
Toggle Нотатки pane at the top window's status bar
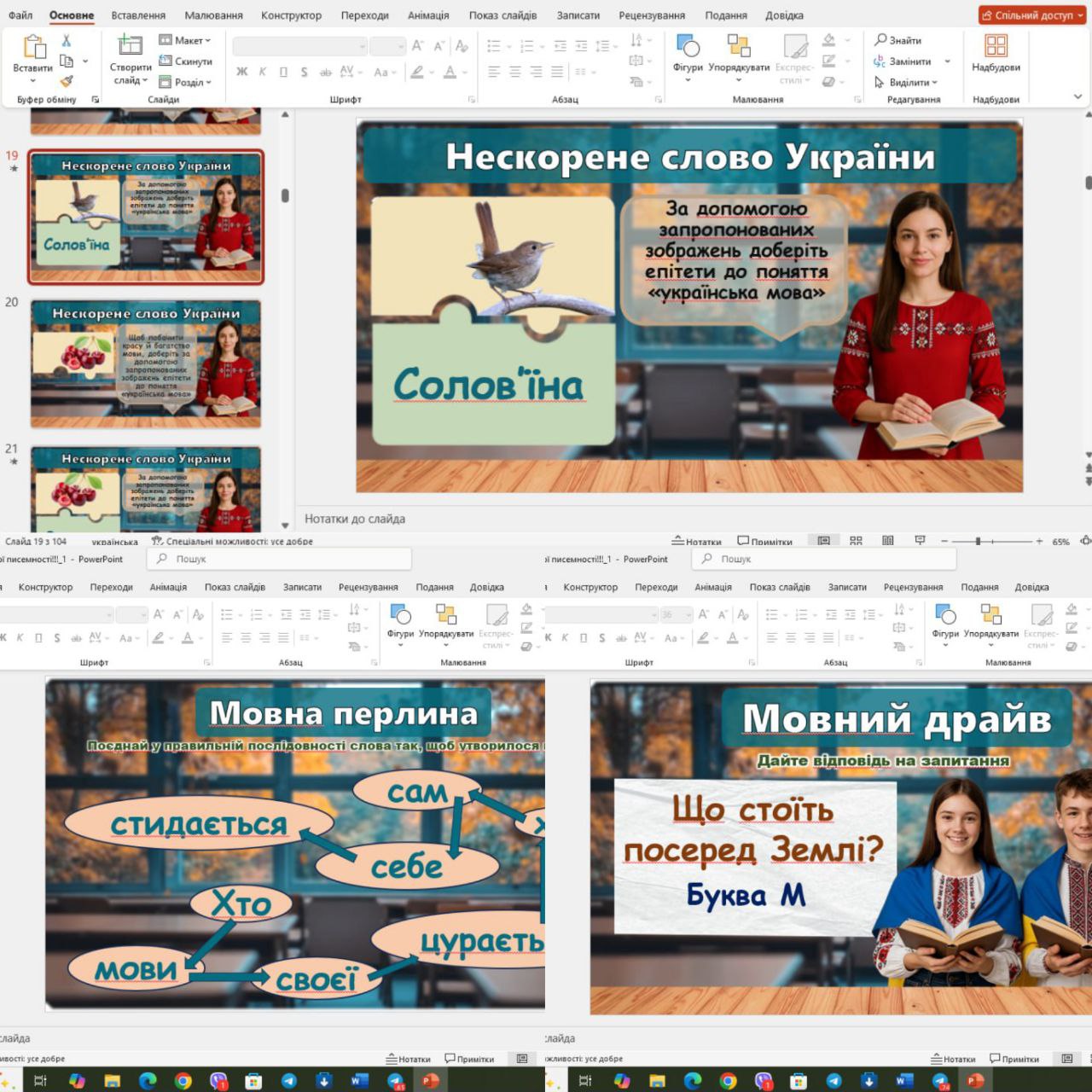click(696, 542)
